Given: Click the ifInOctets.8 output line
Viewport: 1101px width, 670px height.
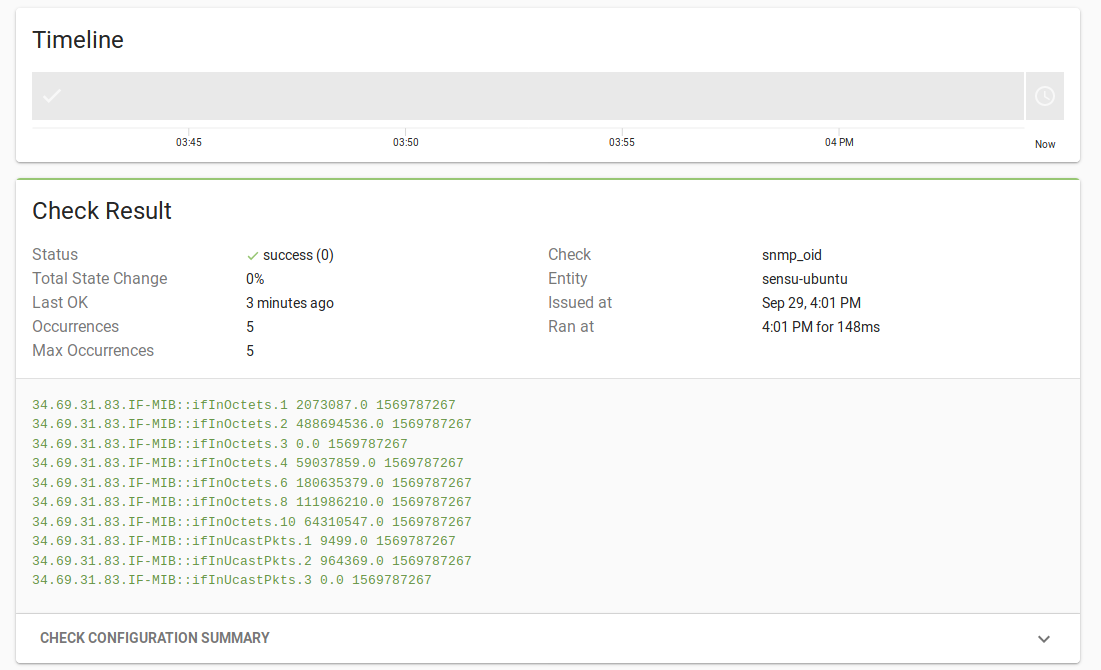Looking at the screenshot, I should pos(251,502).
